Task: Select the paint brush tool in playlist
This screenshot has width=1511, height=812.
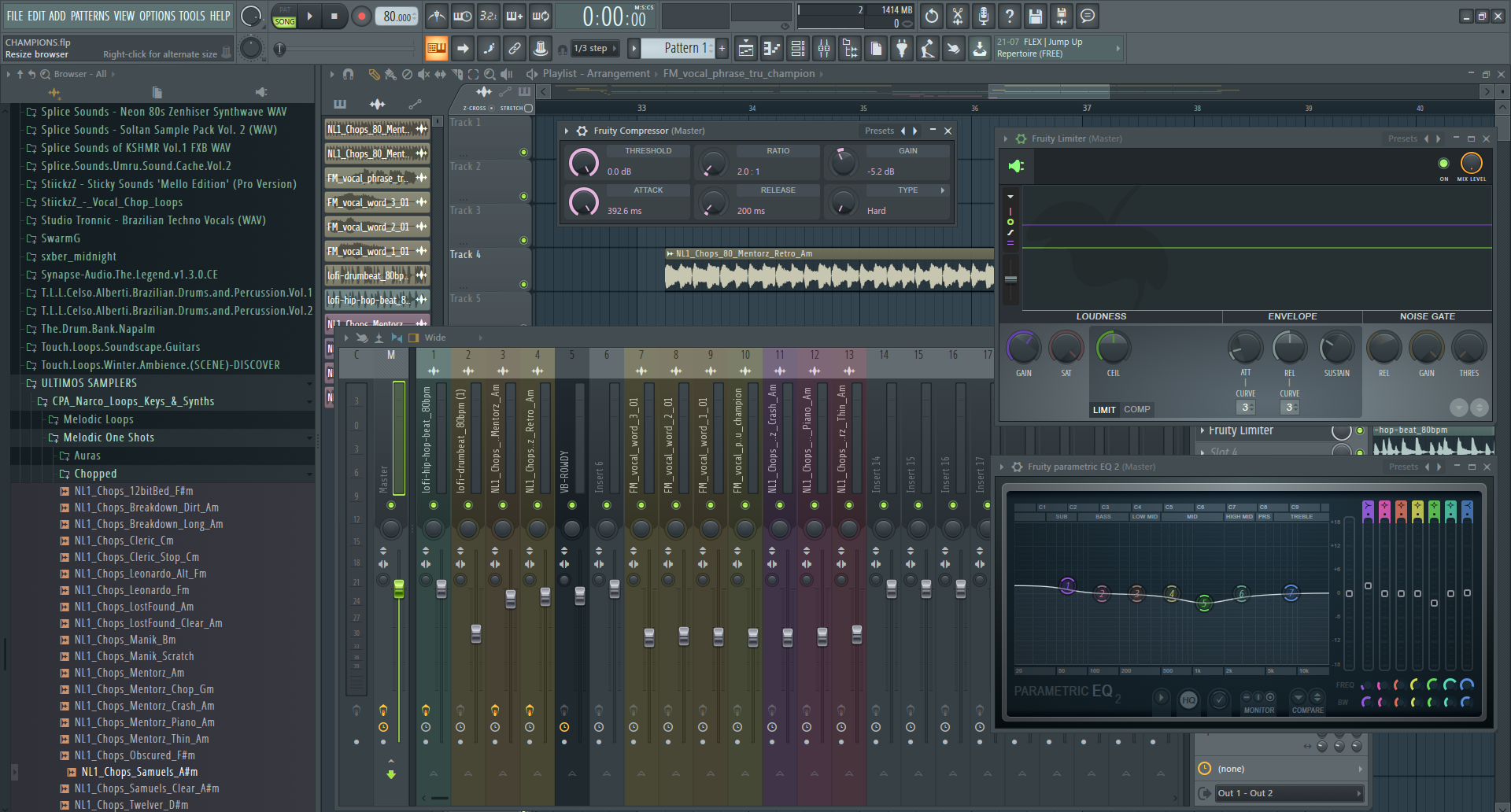Action: tap(390, 74)
